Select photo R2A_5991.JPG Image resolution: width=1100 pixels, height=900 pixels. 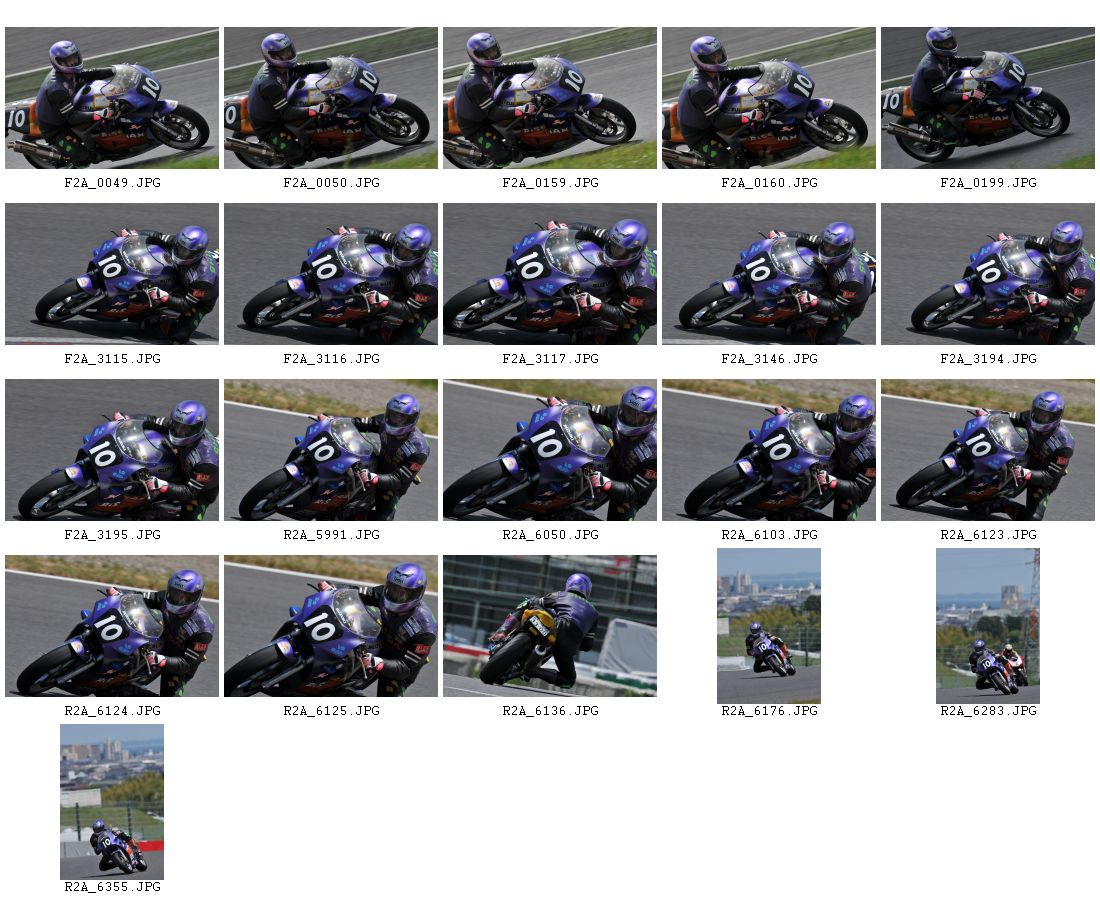330,450
